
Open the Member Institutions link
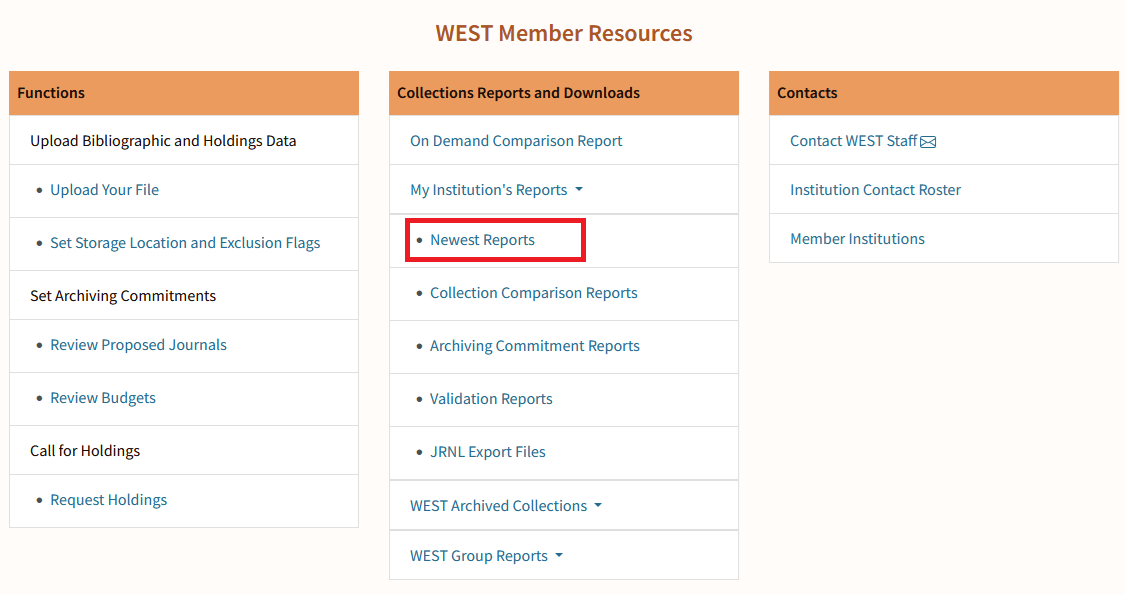click(857, 239)
